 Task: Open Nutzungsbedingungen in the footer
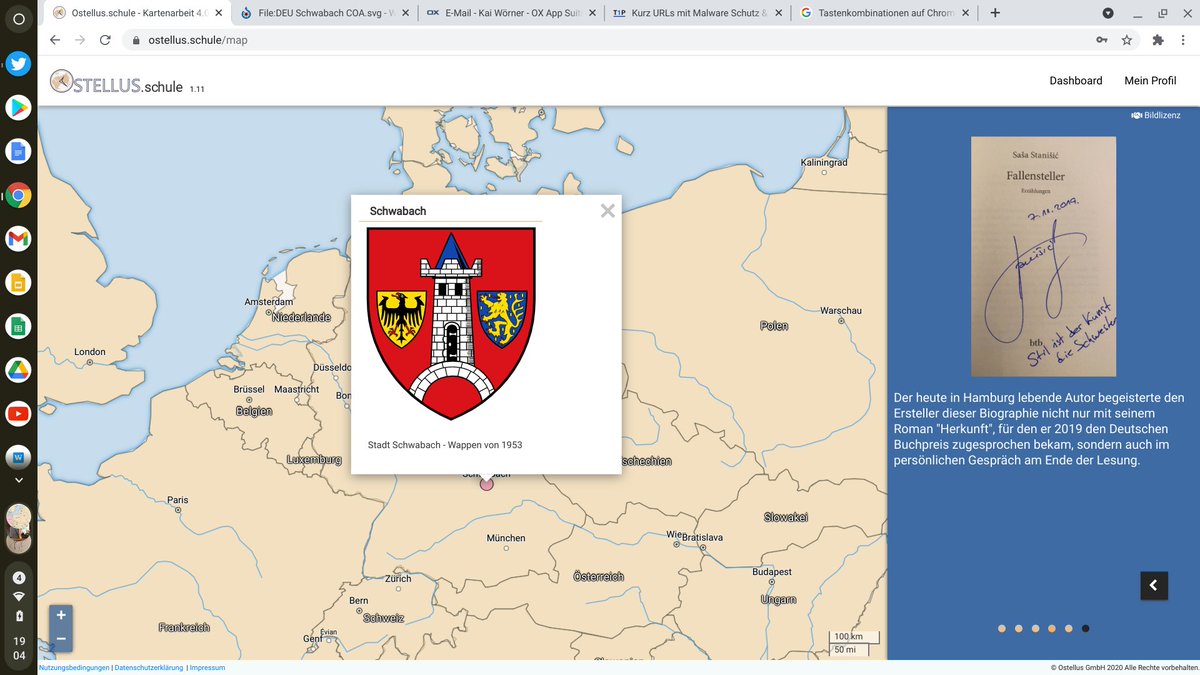pyautogui.click(x=75, y=667)
